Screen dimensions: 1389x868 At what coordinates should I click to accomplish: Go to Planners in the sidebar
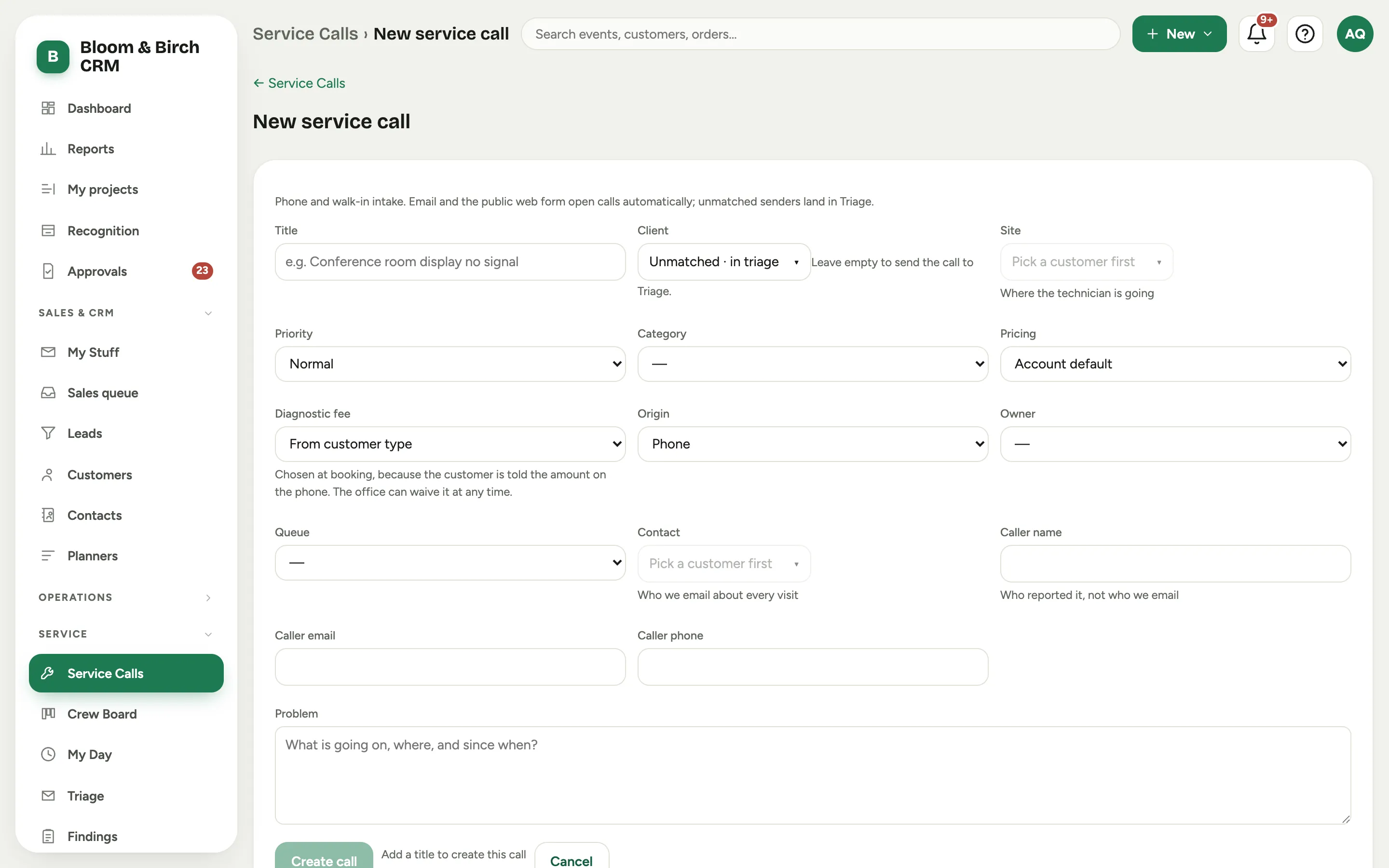126,556
